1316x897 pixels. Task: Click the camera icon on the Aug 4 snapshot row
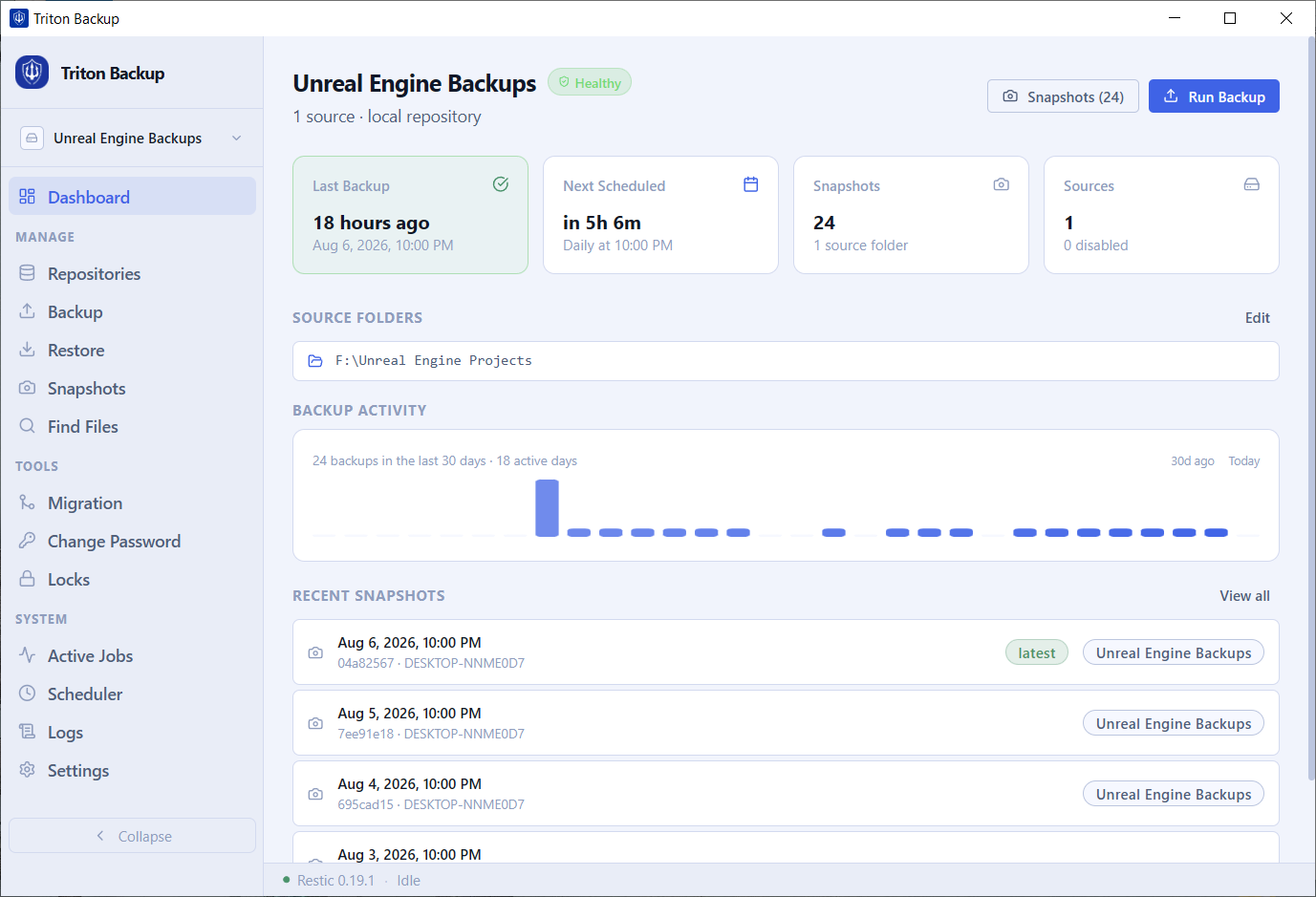click(x=315, y=794)
